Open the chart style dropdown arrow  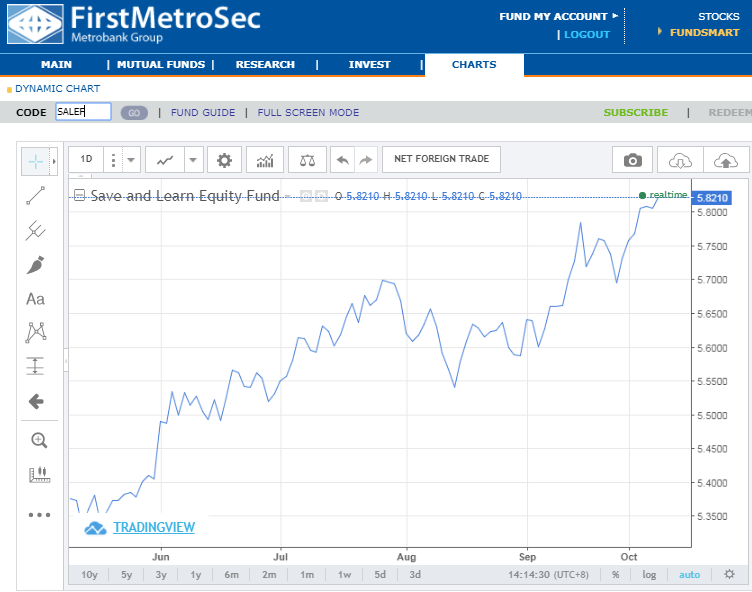click(193, 160)
